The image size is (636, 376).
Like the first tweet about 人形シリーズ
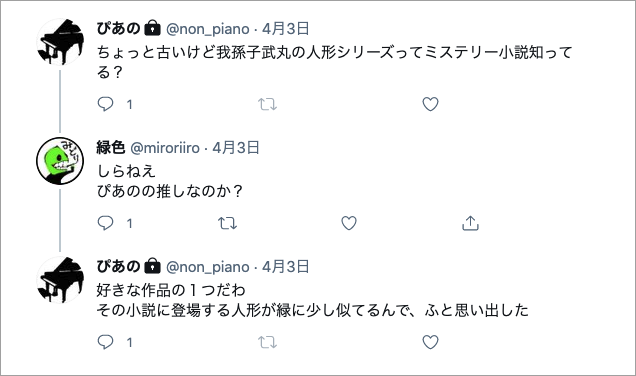(430, 104)
